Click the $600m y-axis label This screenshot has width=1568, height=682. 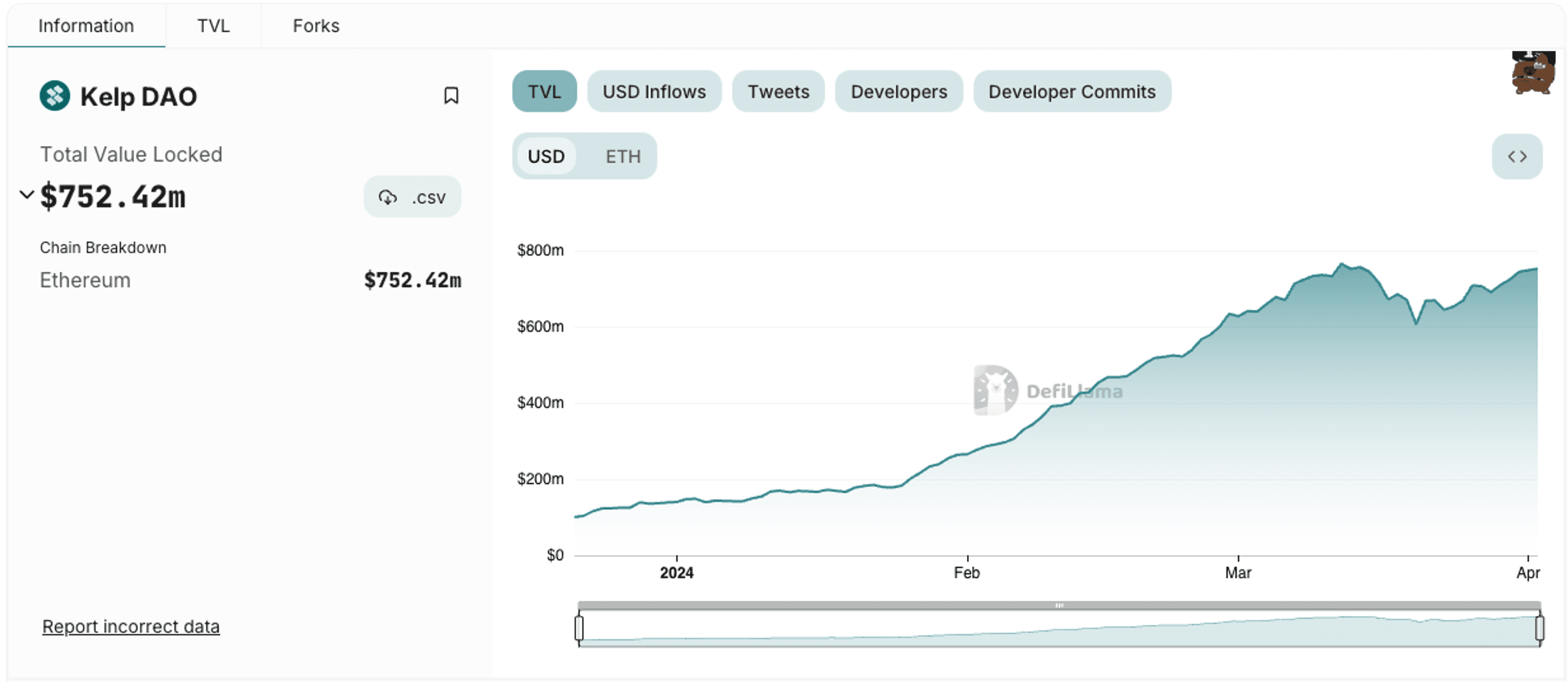click(540, 326)
